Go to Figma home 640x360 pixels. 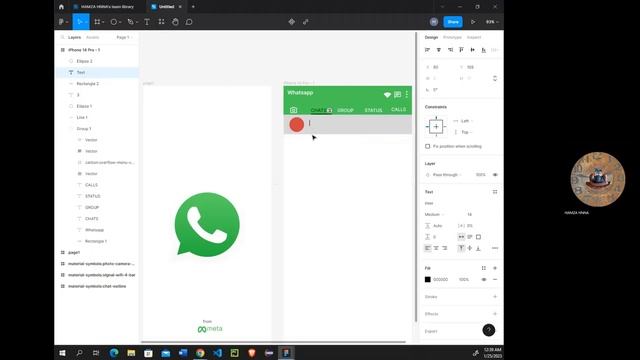(x=61, y=7)
